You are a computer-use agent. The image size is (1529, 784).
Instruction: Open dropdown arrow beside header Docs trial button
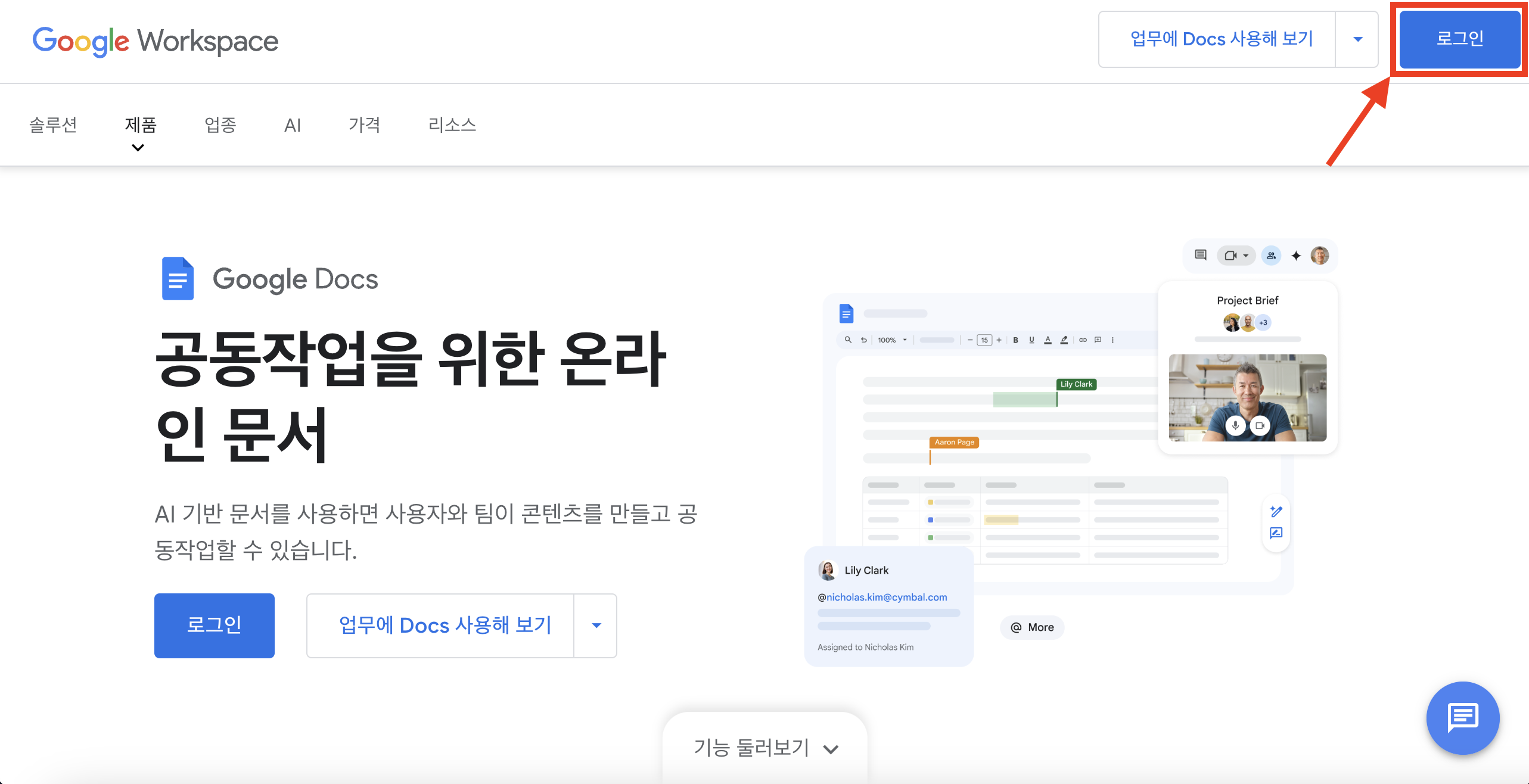tap(1357, 39)
